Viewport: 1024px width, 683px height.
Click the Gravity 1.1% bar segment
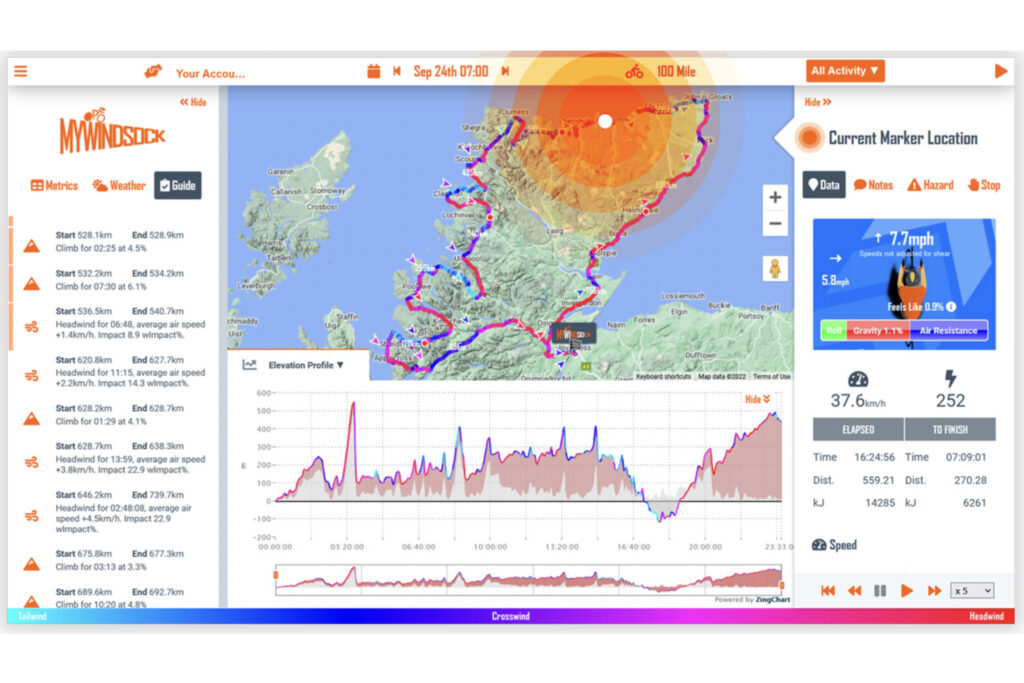(x=878, y=330)
